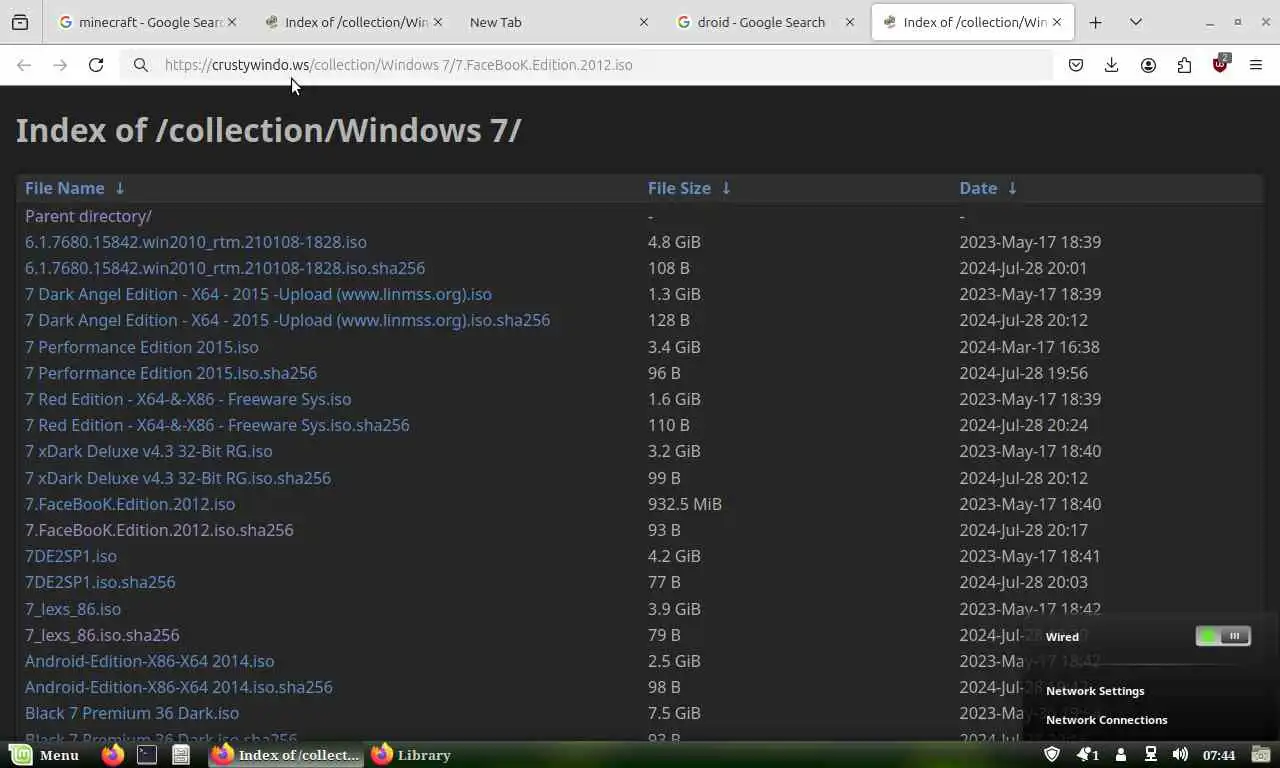1280x768 pixels.
Task: Close the droid Google Search tab
Action: click(850, 22)
